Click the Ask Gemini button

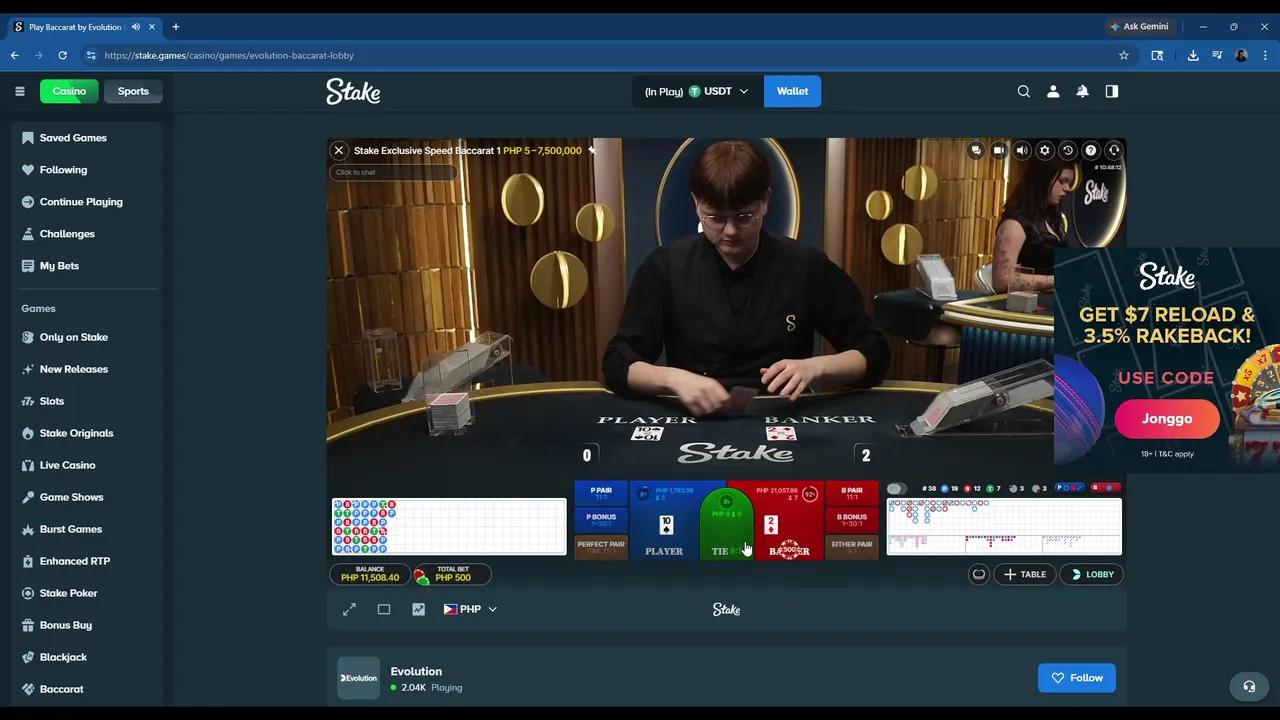1139,27
